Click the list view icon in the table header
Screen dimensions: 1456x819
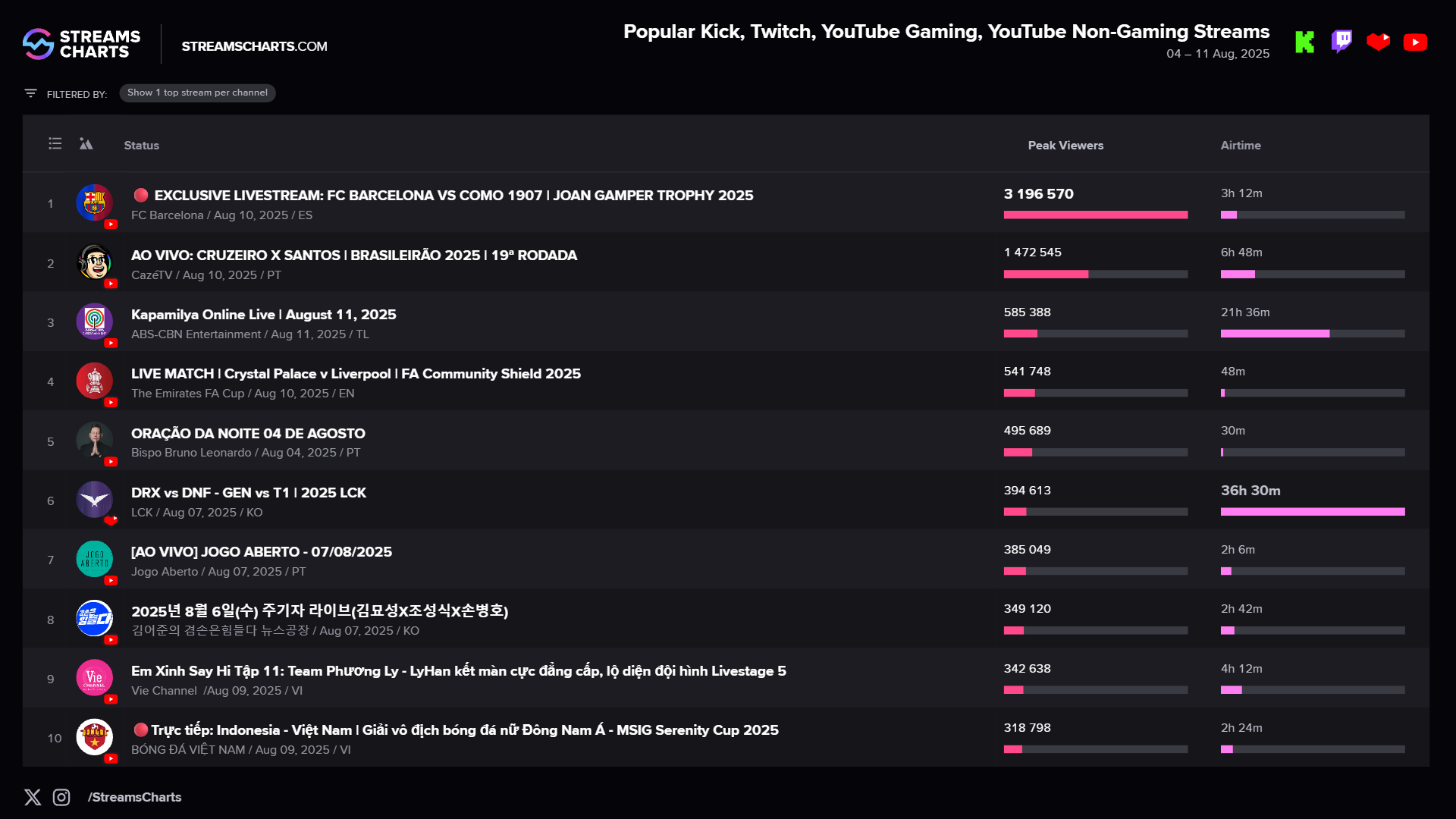tap(55, 143)
